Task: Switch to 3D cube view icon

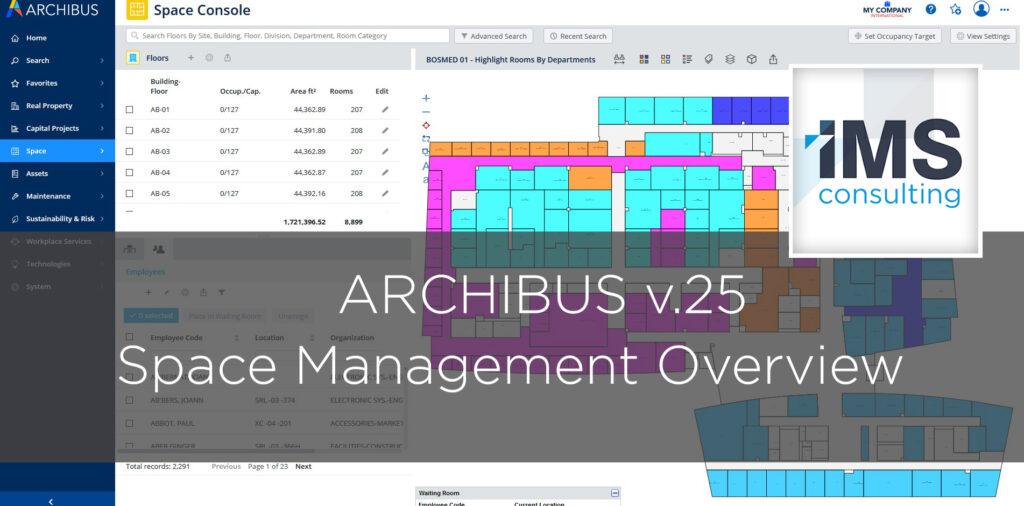Action: [x=751, y=59]
